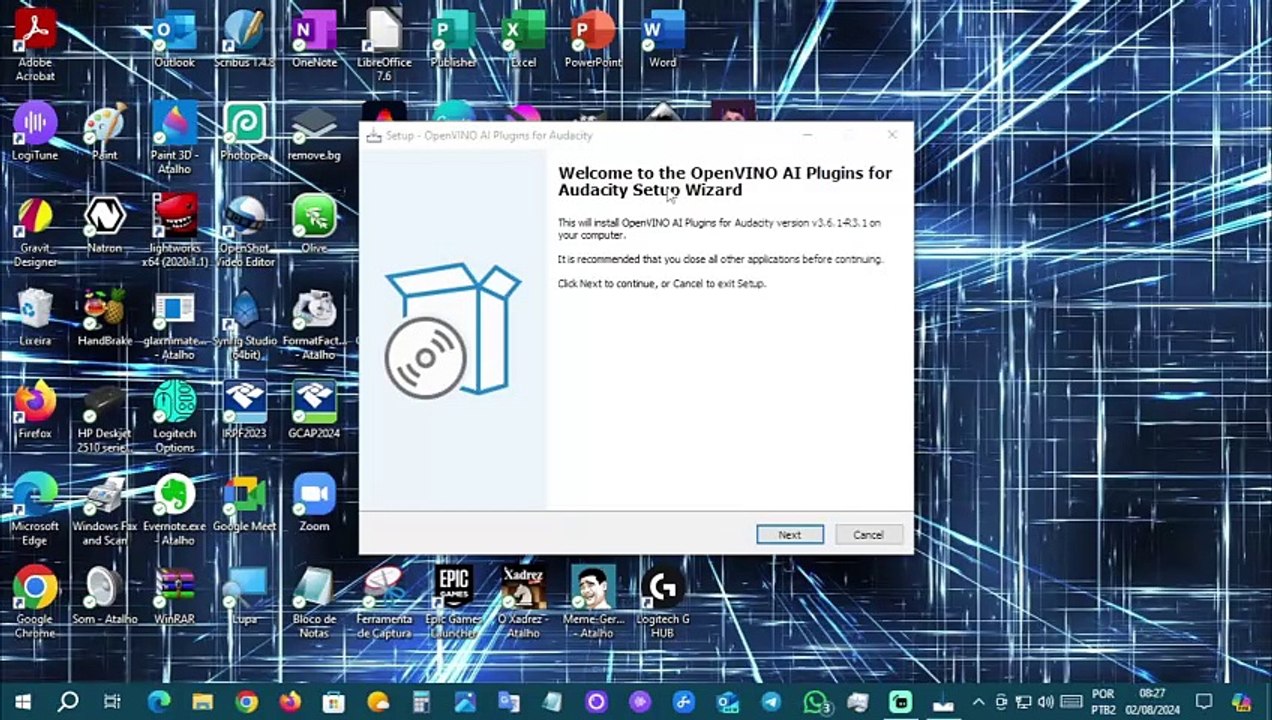Screen dimensions: 1272x720
Task: Click Next in the Setup wizard
Action: click(x=790, y=535)
